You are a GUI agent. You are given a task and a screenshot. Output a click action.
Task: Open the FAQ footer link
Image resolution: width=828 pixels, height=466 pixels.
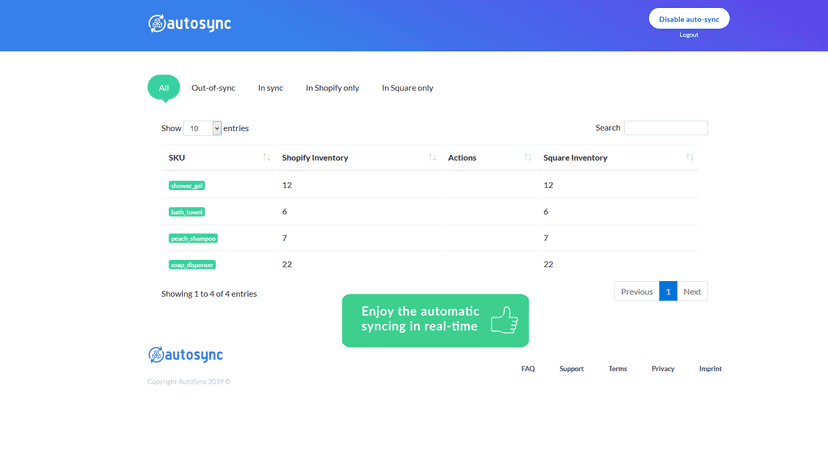pos(528,369)
